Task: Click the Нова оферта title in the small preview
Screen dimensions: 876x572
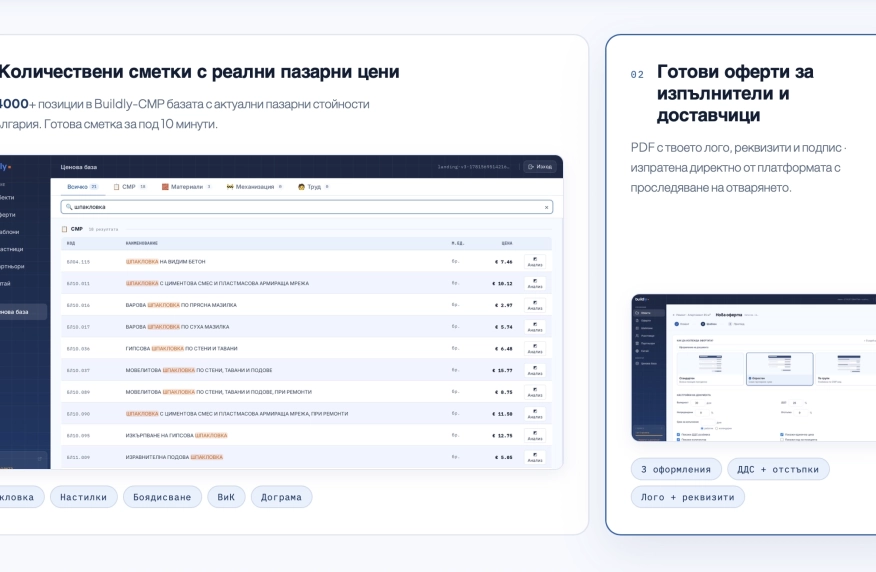Action: click(x=729, y=315)
